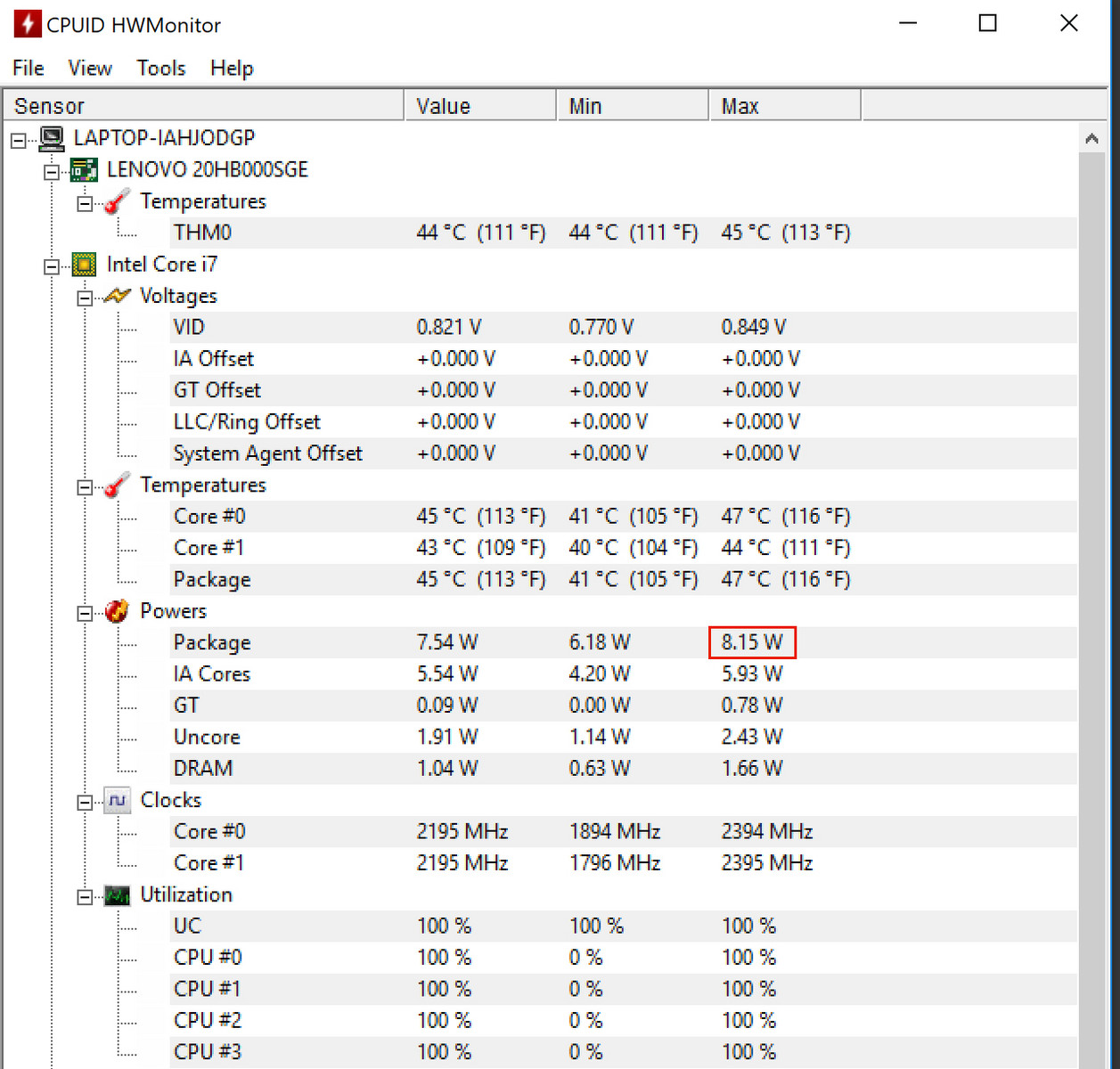Image resolution: width=1120 pixels, height=1069 pixels.
Task: Click the 0.821 V VID value
Action: [x=449, y=327]
